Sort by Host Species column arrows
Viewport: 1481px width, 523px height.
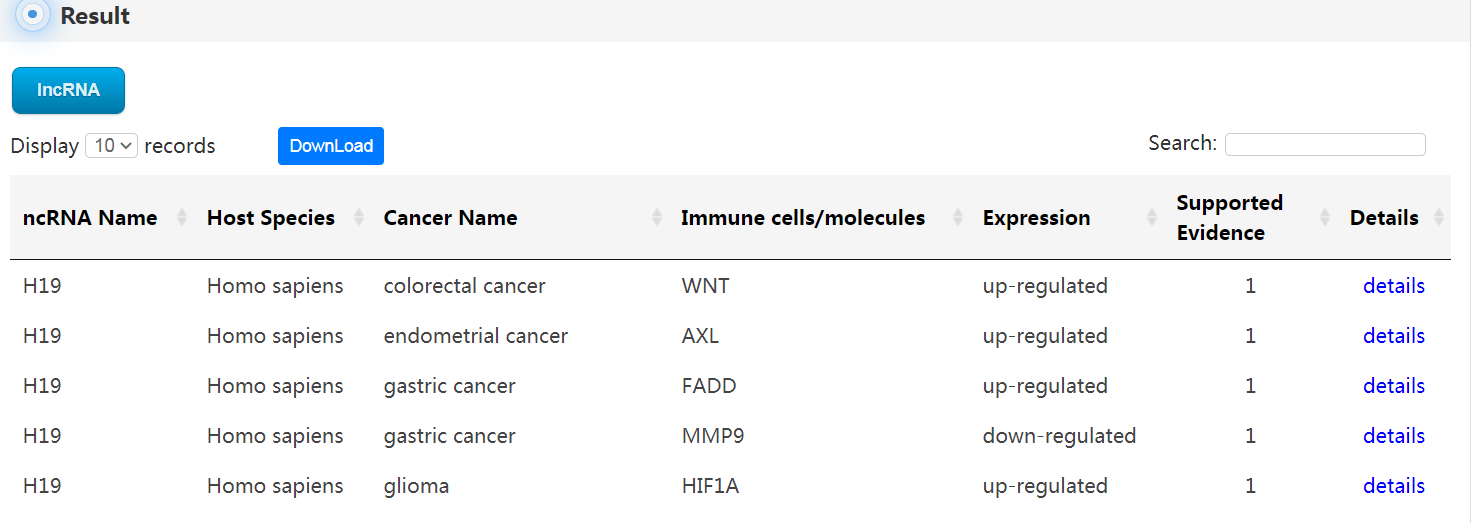pos(359,217)
